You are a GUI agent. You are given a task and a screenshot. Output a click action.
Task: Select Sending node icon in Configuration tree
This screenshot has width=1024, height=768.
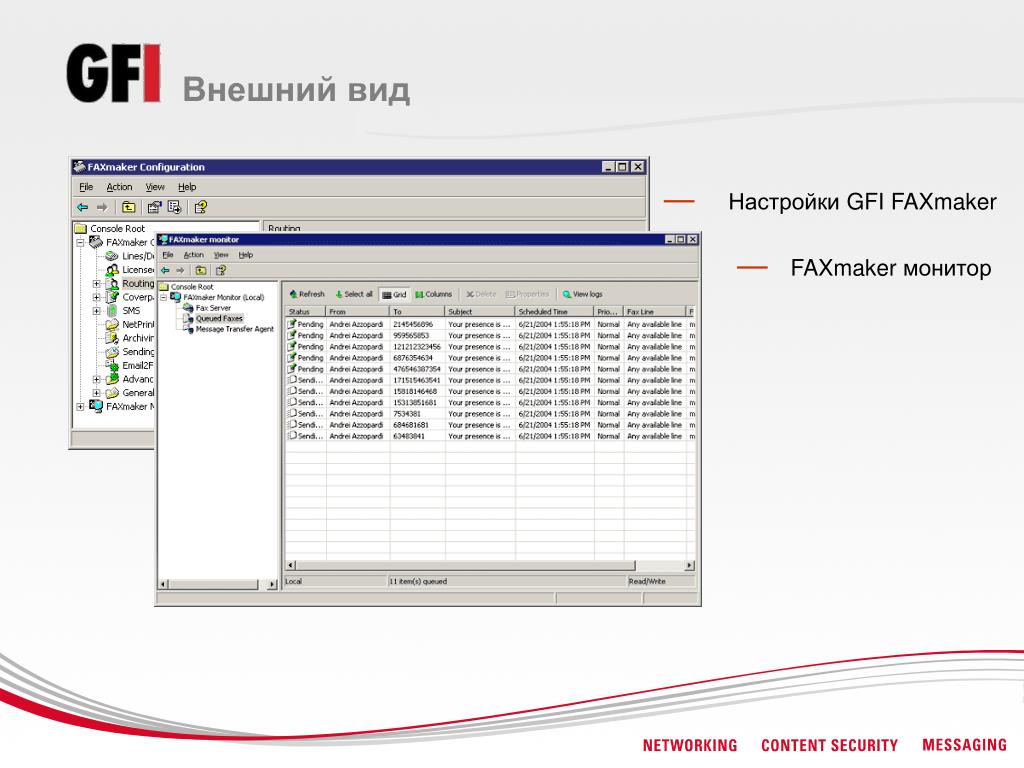pyautogui.click(x=112, y=352)
